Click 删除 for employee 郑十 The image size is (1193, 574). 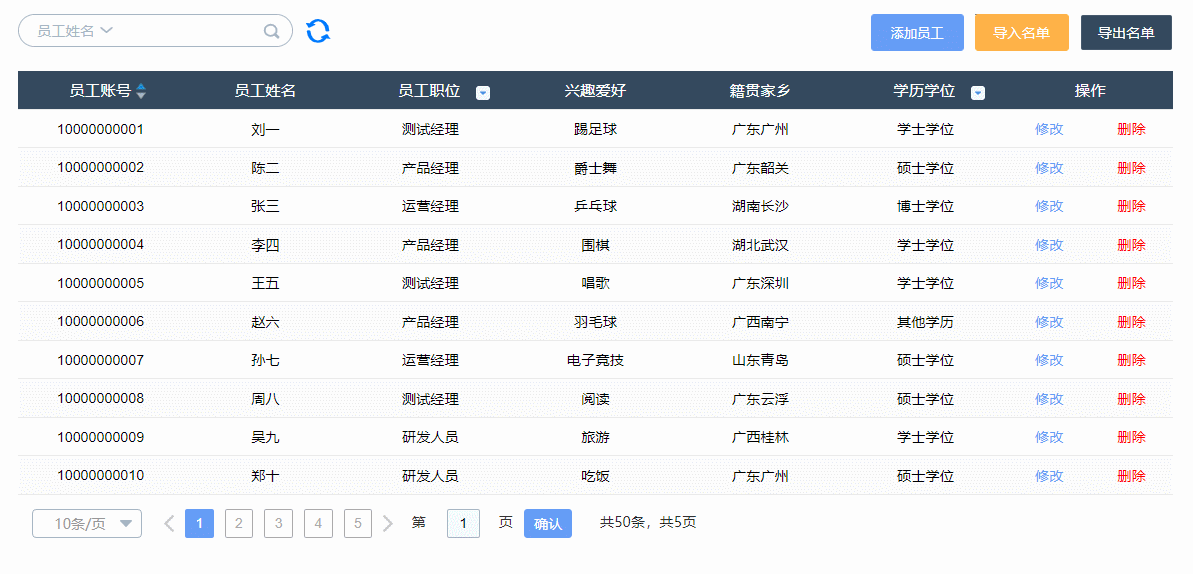click(x=1131, y=477)
